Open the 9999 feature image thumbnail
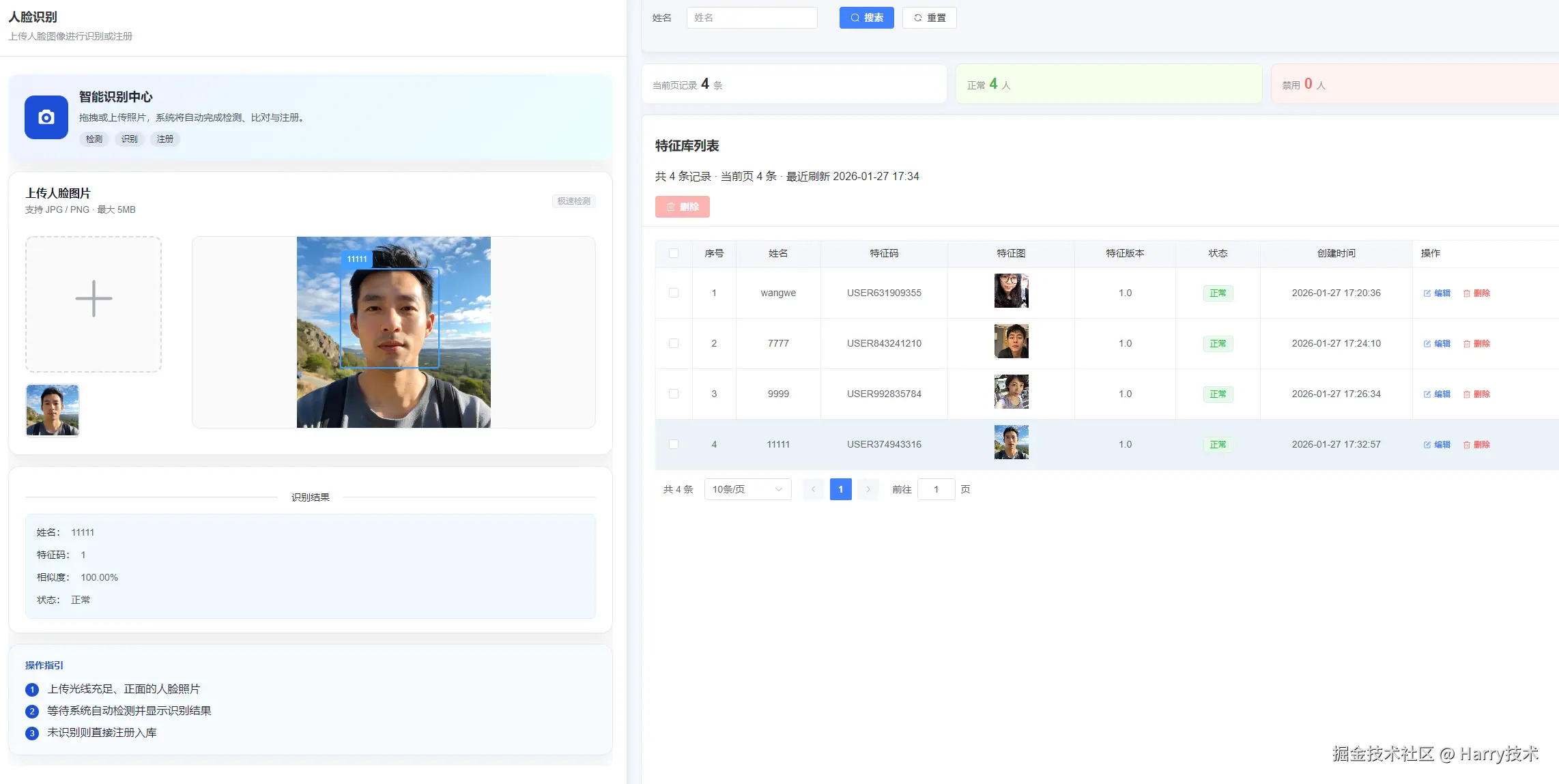1559x784 pixels. coord(1011,392)
